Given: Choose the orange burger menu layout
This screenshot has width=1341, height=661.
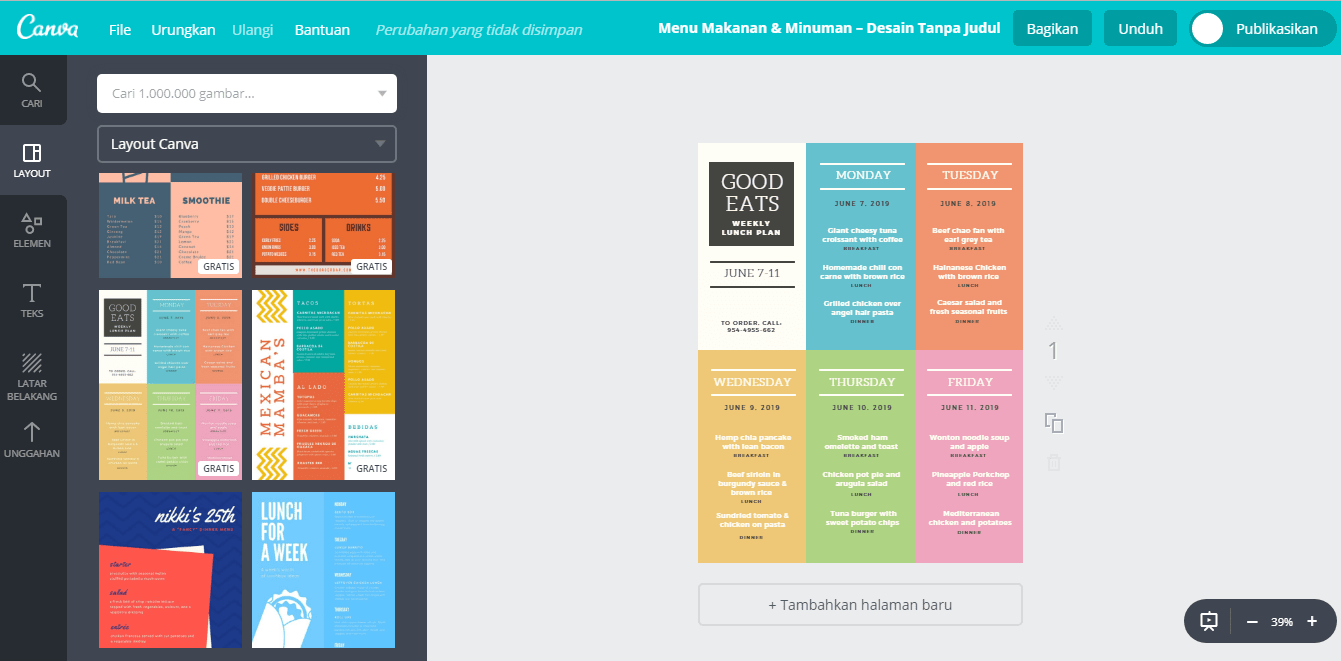Looking at the screenshot, I should tap(323, 225).
